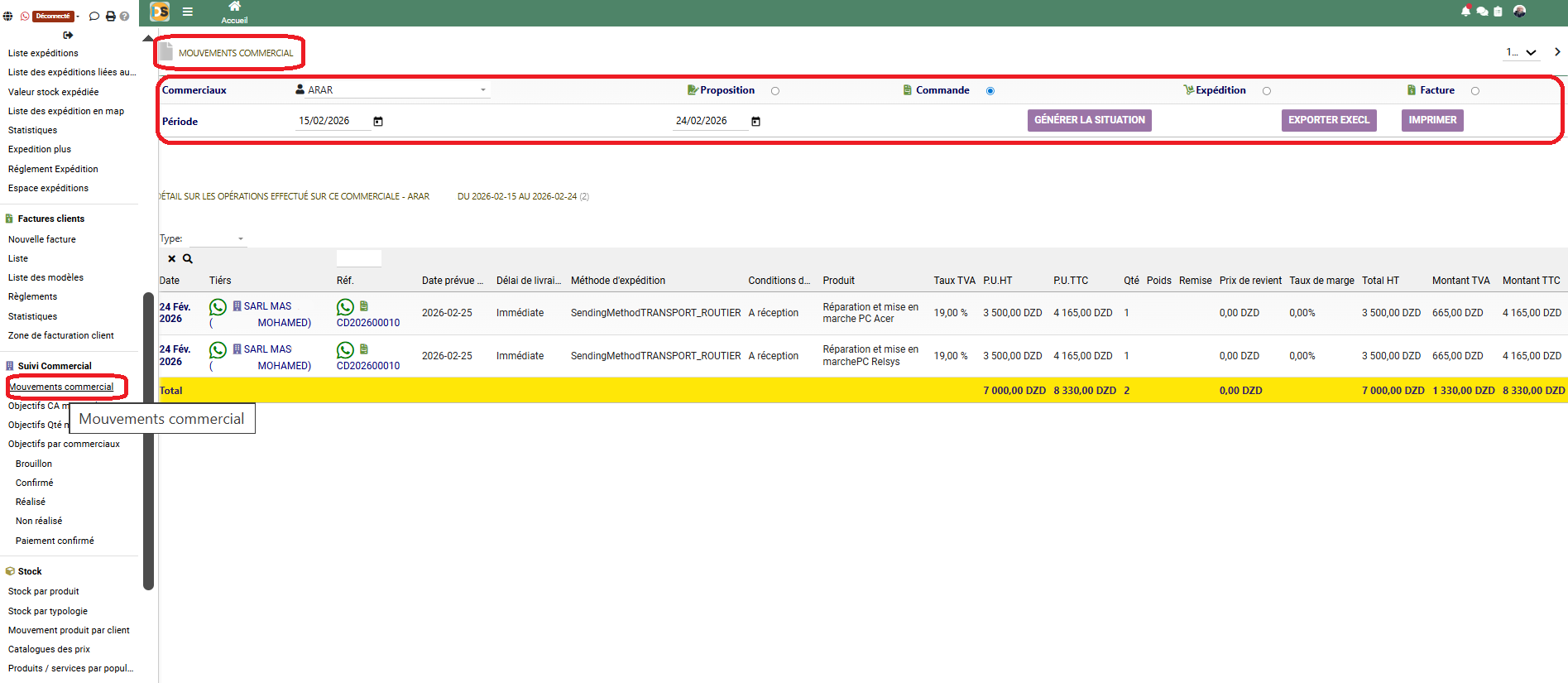Click the logout arrow icon in sidebar

pos(68,35)
